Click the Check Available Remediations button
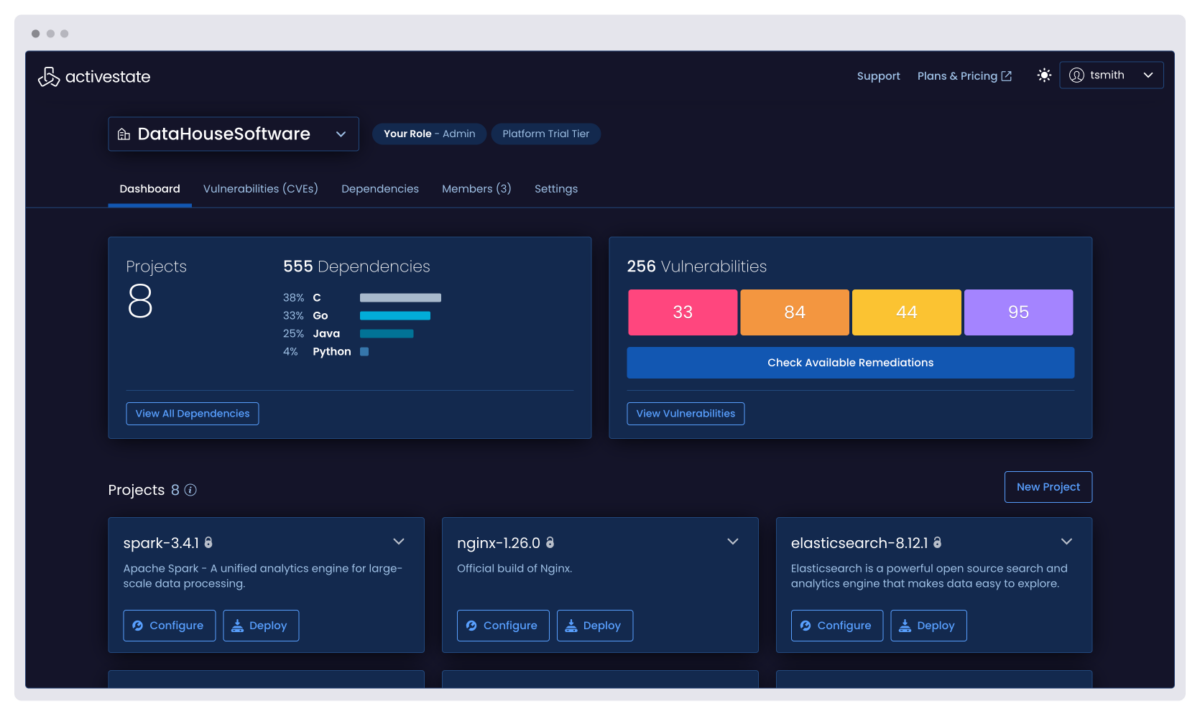 click(x=850, y=361)
